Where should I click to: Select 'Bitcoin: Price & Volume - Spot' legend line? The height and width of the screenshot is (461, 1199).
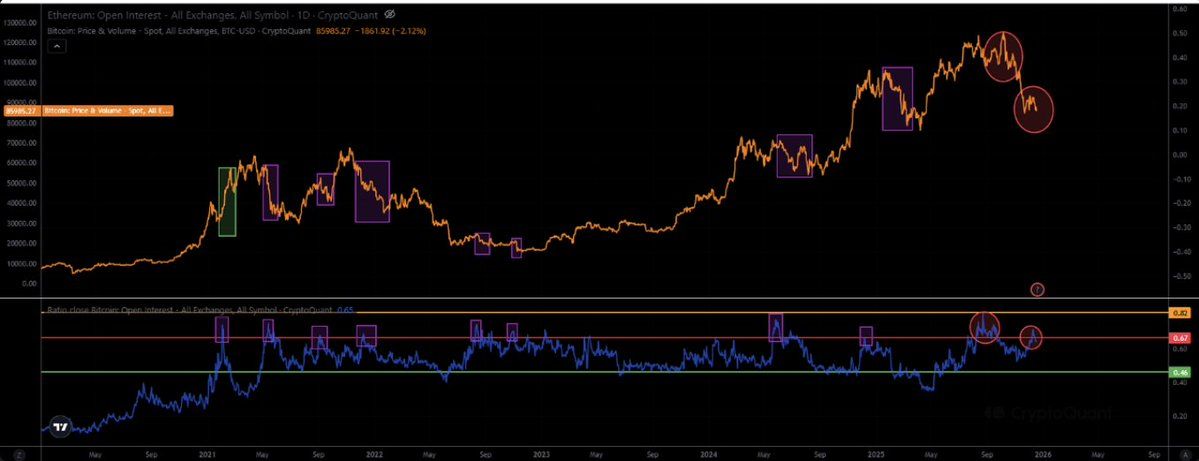180,31
